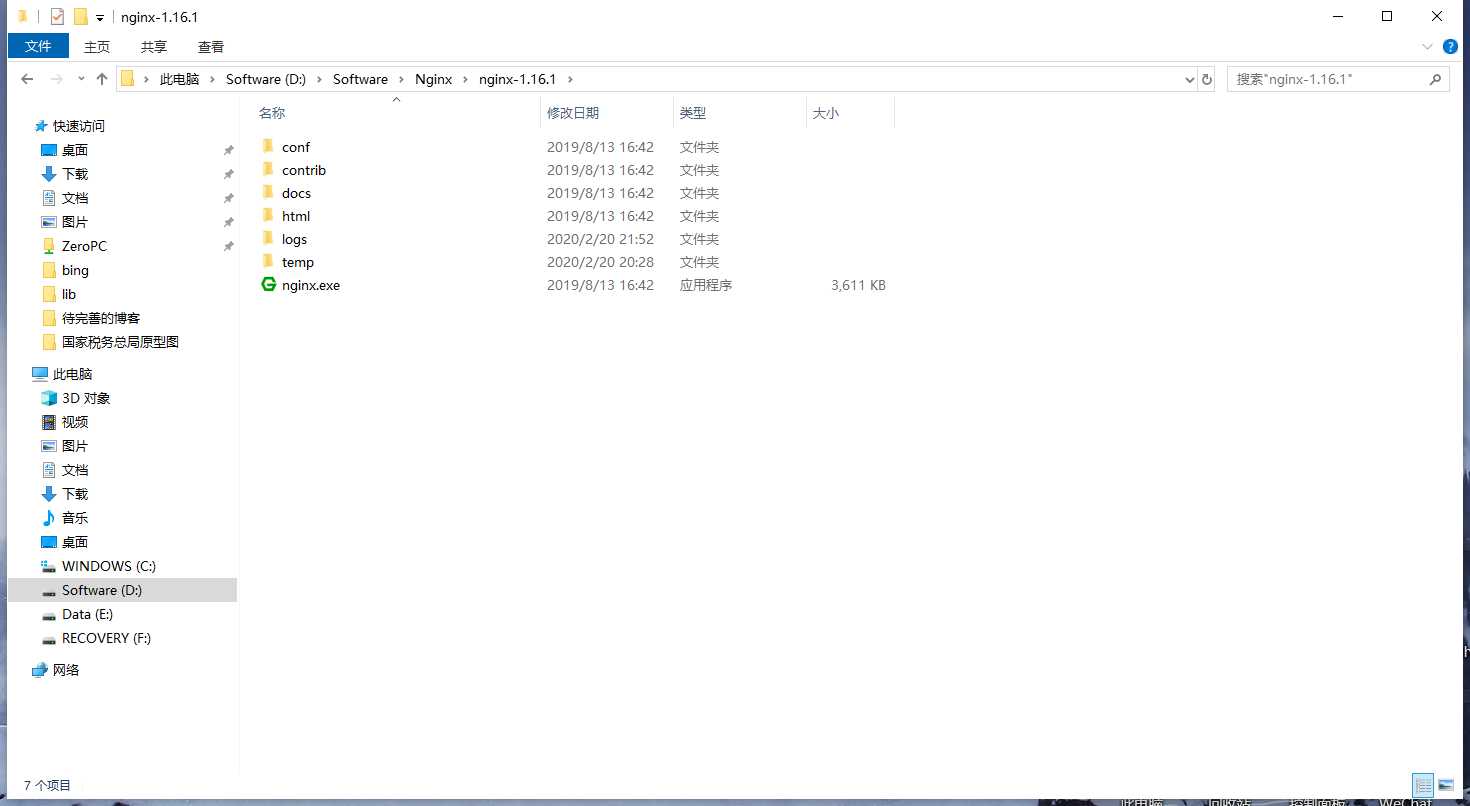This screenshot has height=806, width=1470.
Task: Open the contrib folder icon
Action: point(268,169)
